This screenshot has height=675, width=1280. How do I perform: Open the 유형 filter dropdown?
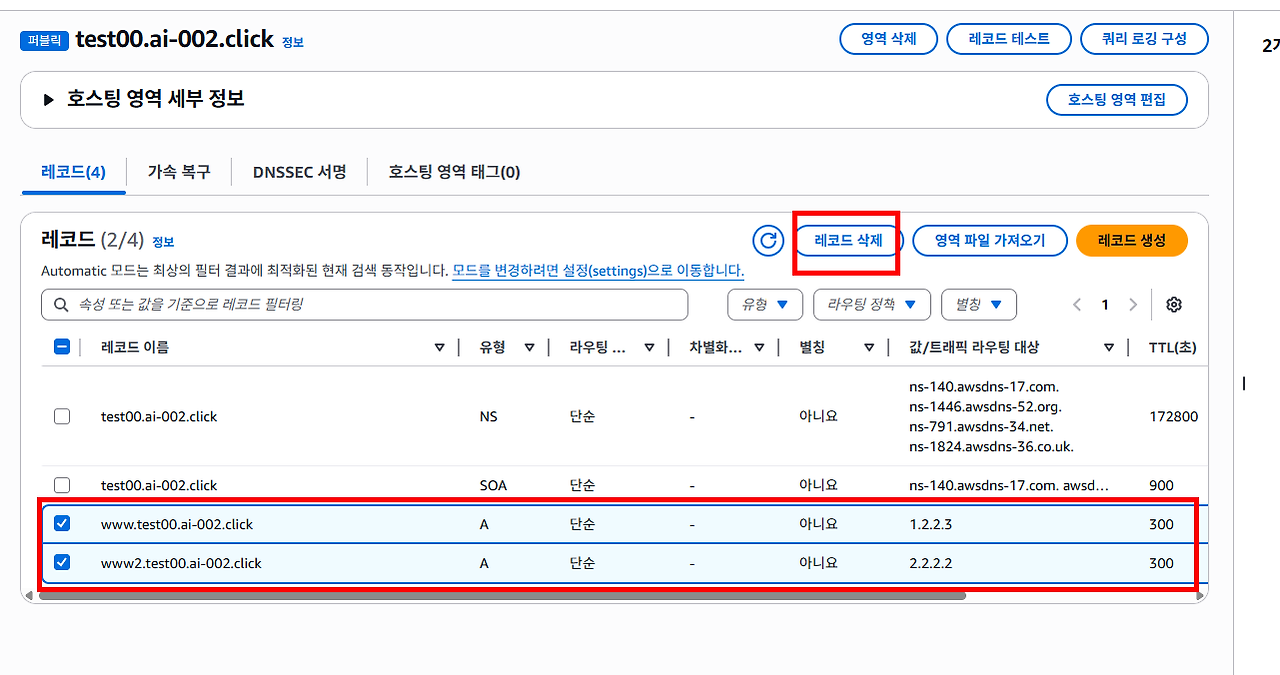pyautogui.click(x=765, y=304)
